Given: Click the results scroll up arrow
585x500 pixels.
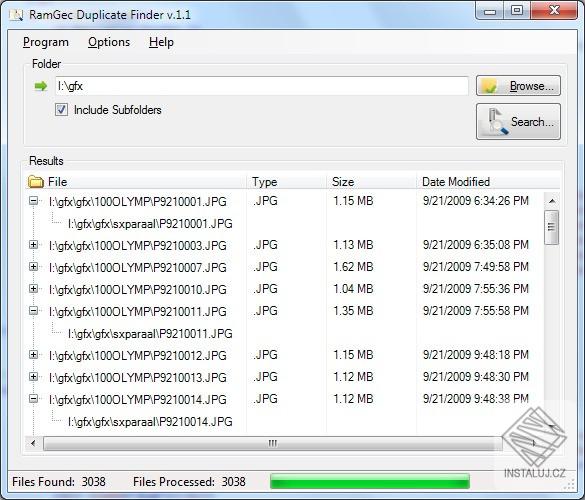Looking at the screenshot, I should pos(552,201).
